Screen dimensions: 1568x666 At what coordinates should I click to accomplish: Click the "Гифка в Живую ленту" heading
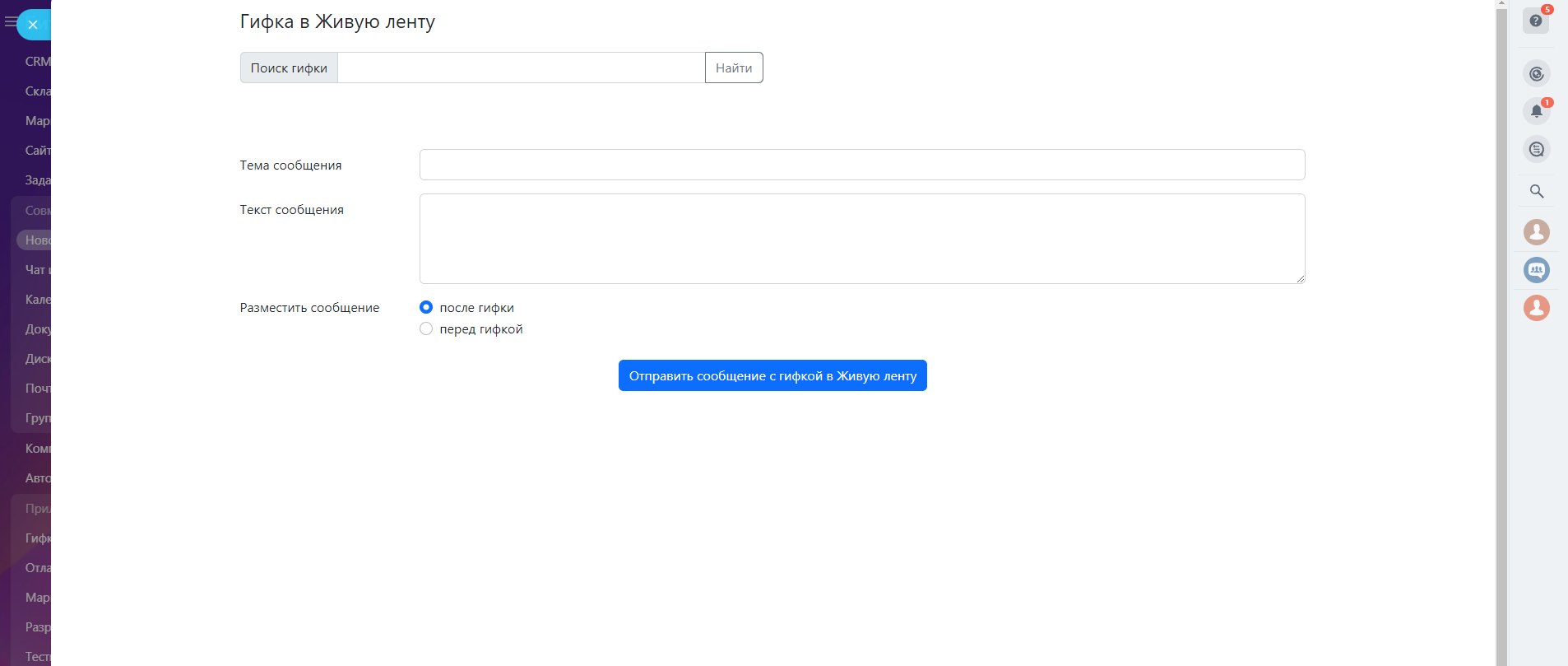337,22
